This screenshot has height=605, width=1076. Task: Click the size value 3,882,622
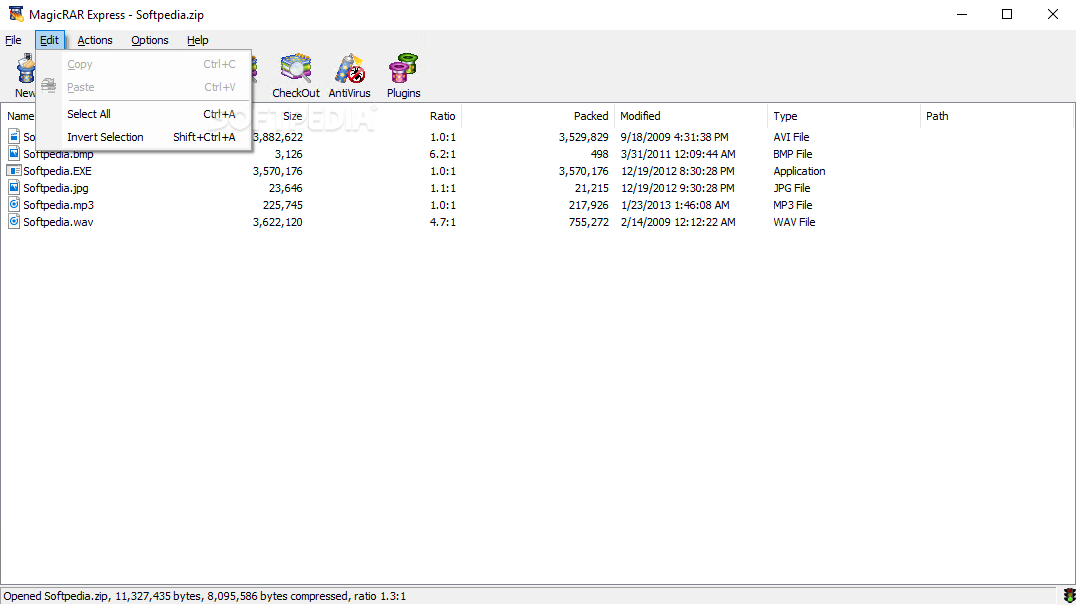pos(277,137)
